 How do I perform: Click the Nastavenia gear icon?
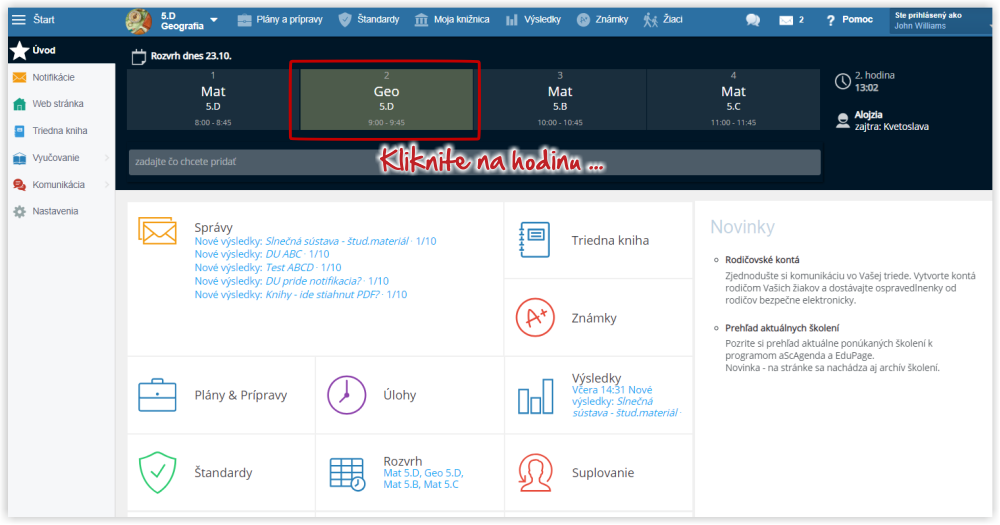pyautogui.click(x=20, y=211)
